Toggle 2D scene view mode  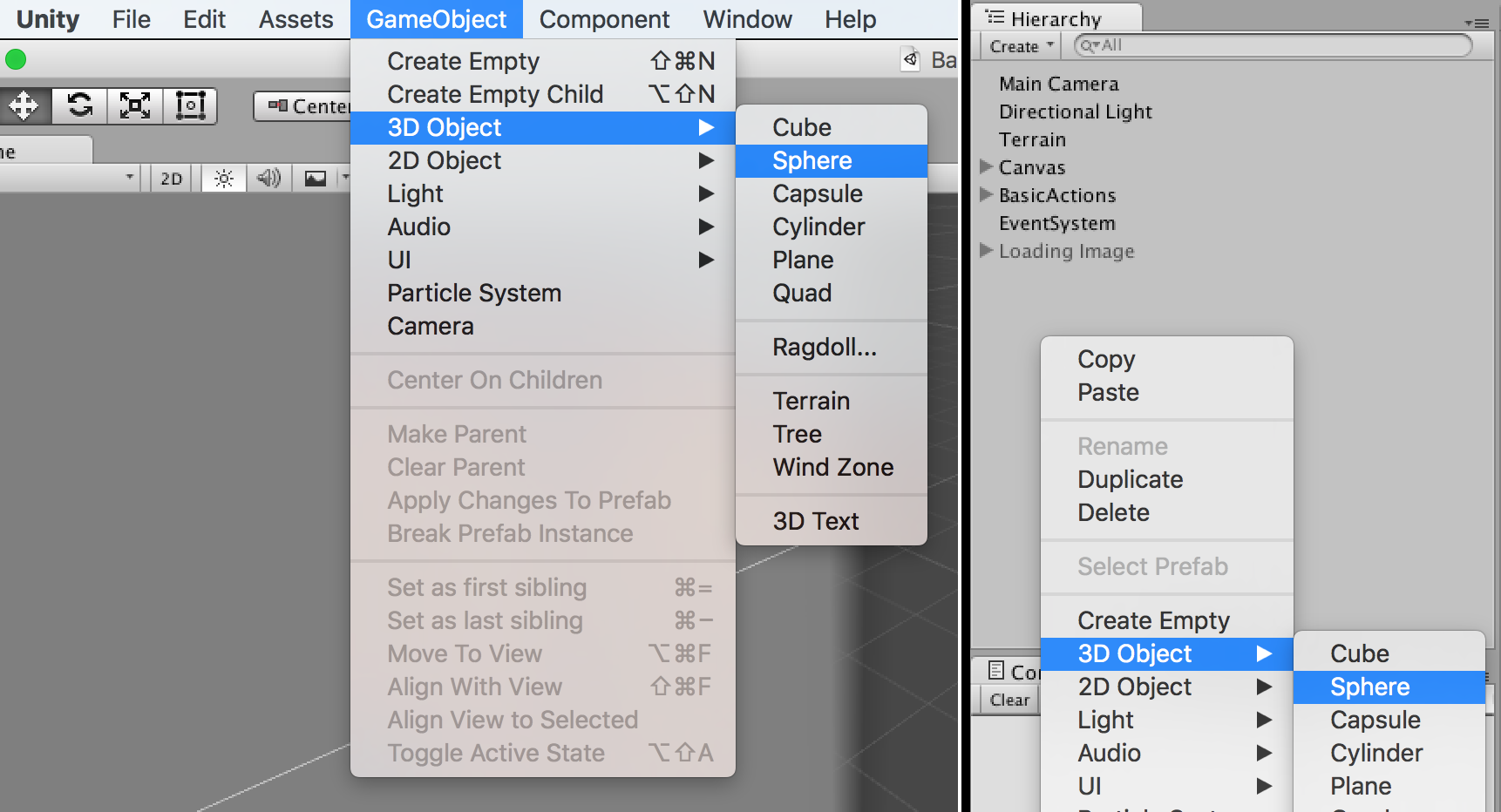pos(171,178)
